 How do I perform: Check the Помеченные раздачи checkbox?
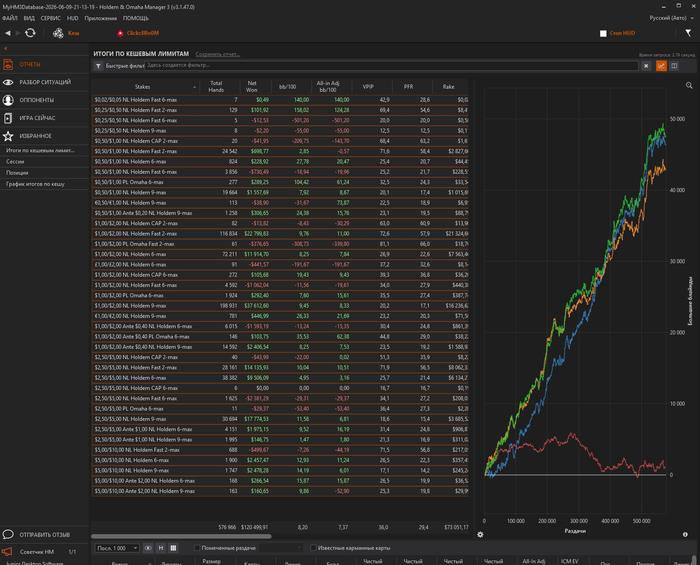197,548
